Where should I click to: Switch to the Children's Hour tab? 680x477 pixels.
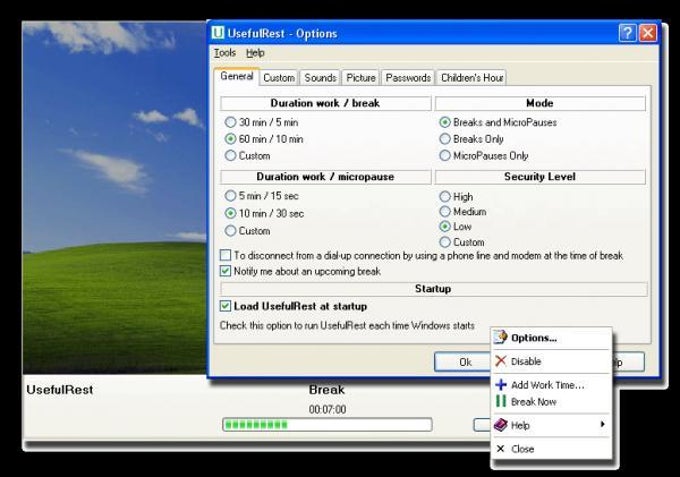click(472, 78)
